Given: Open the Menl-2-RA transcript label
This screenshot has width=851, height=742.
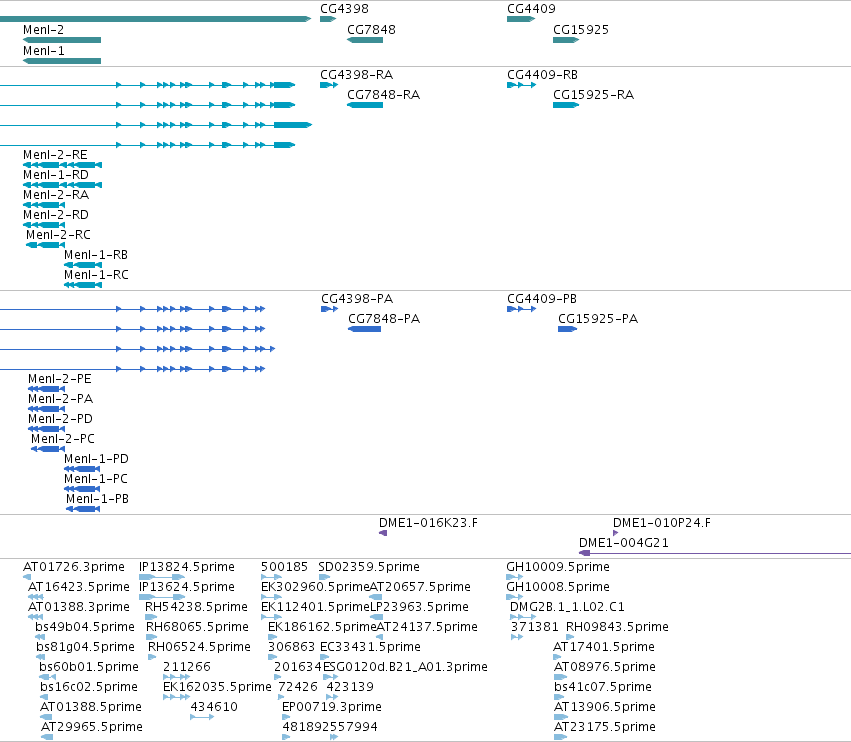Looking at the screenshot, I should pos(56,194).
